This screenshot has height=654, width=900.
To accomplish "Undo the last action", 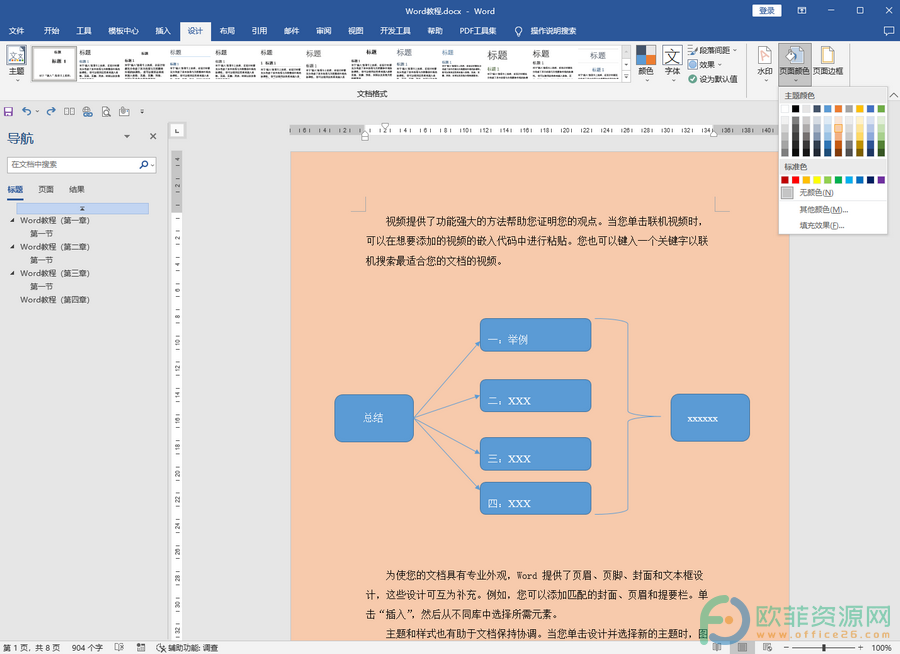I will click(x=26, y=111).
